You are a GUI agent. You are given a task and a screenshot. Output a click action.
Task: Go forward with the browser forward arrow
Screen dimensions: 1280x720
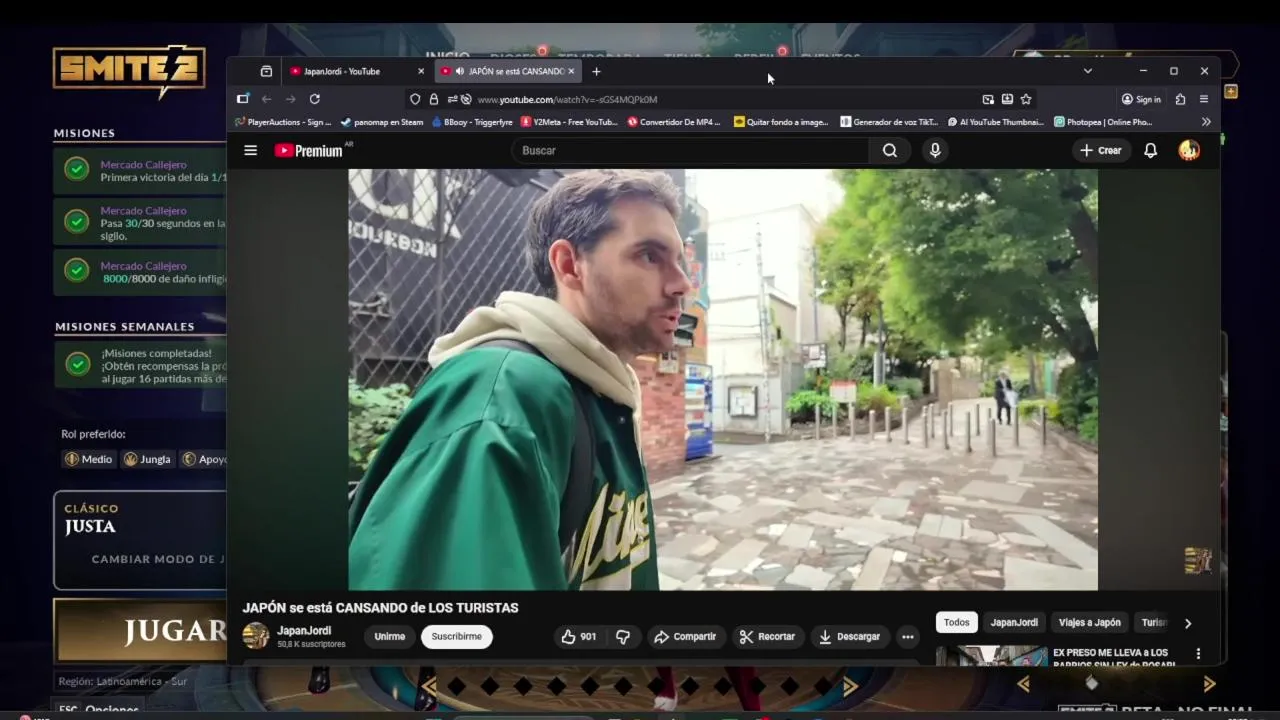pyautogui.click(x=291, y=99)
